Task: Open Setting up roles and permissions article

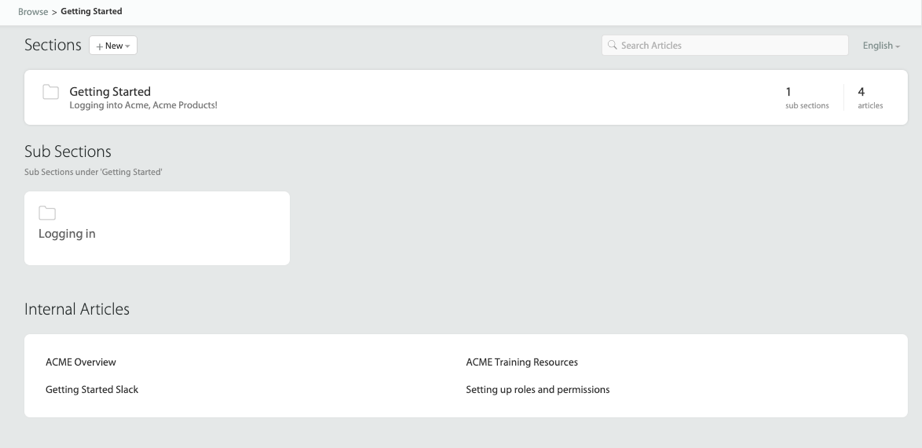Action: pyautogui.click(x=537, y=389)
